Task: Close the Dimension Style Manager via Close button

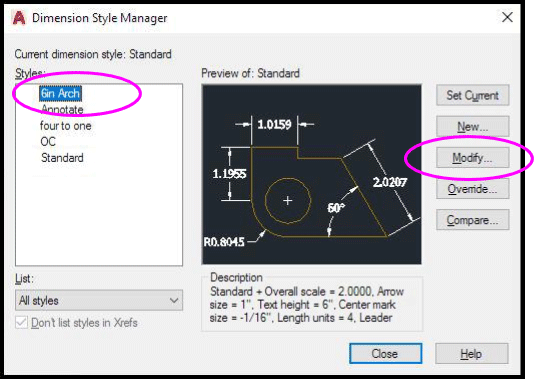Action: [385, 353]
